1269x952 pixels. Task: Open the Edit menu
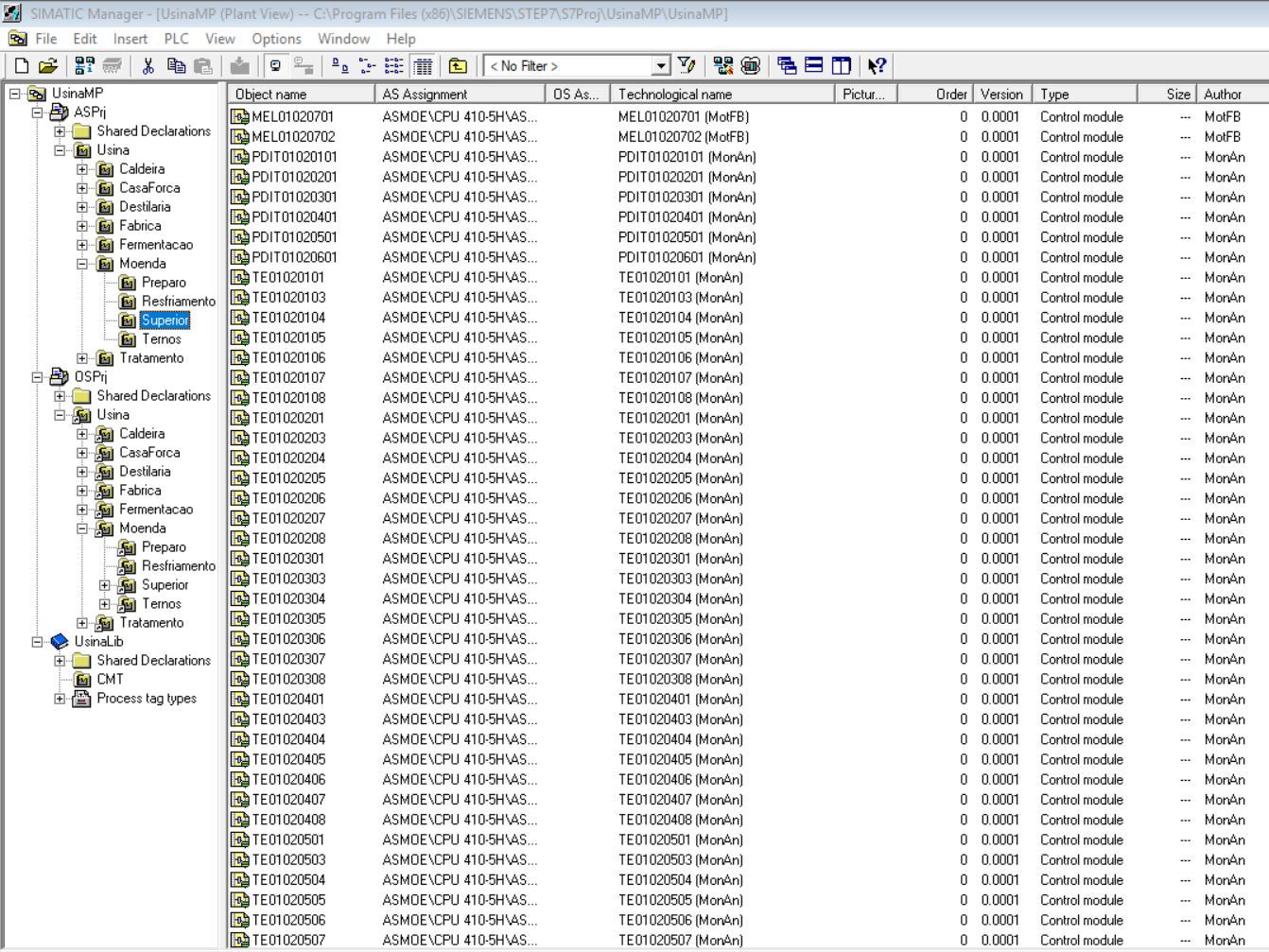coord(85,39)
